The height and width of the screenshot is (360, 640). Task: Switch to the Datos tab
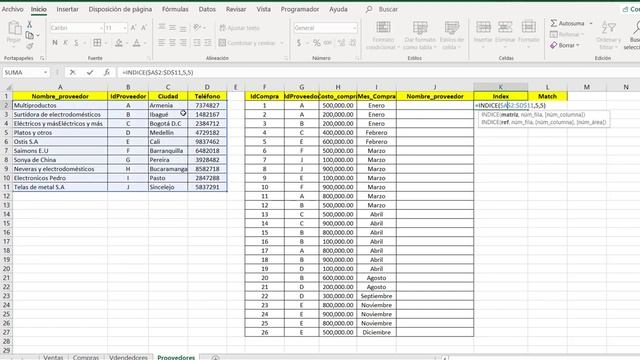click(x=207, y=9)
